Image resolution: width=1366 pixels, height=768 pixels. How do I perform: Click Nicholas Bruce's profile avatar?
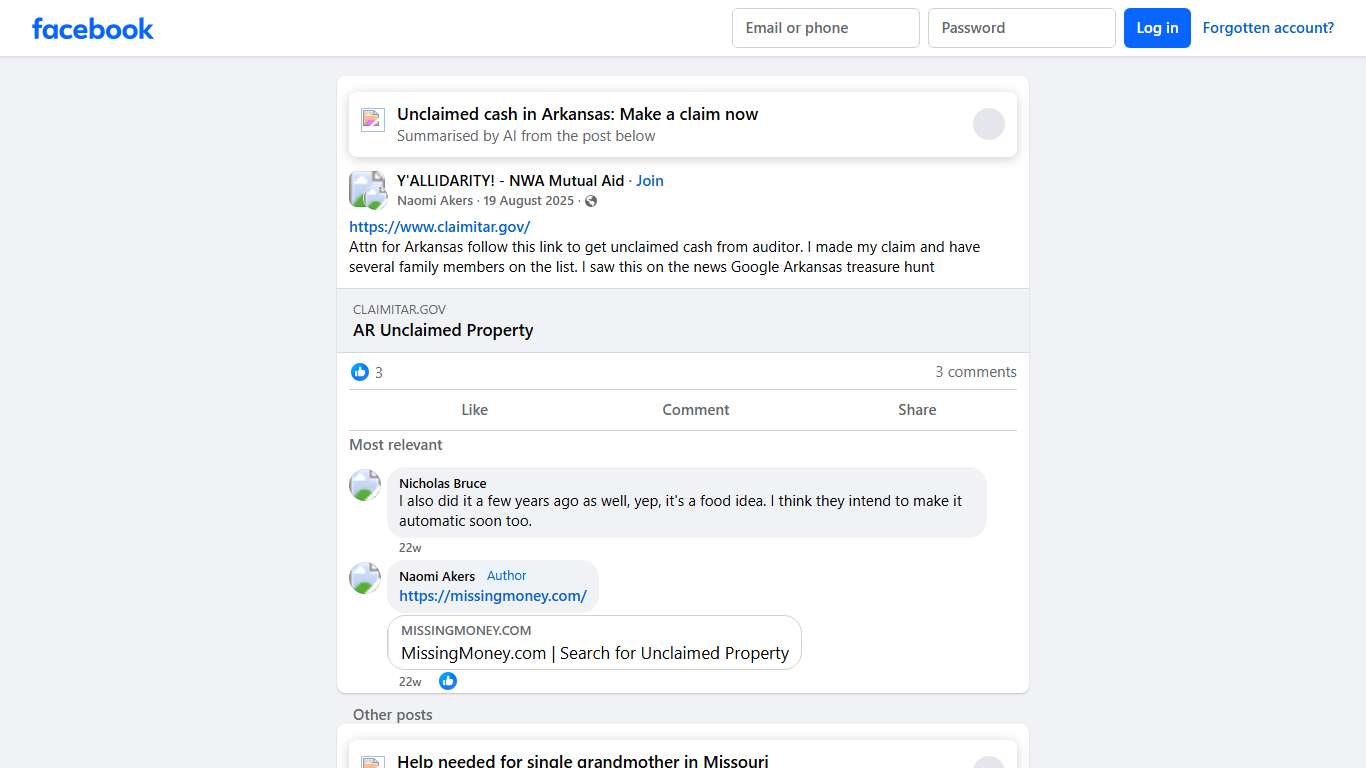(365, 485)
